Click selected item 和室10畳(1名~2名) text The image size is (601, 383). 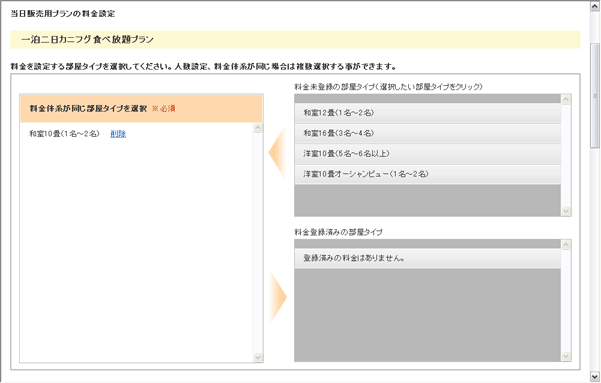click(x=64, y=134)
